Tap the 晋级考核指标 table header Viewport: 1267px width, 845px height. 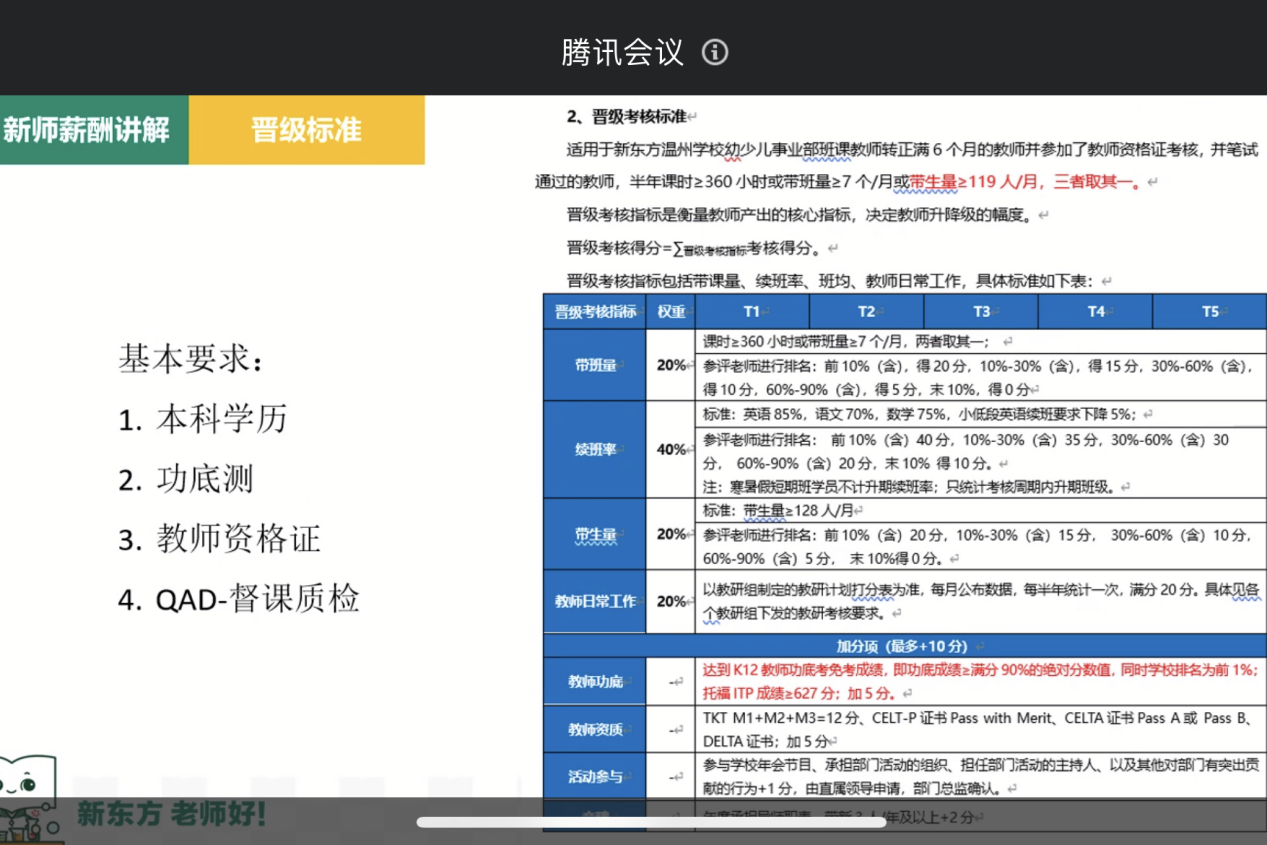tap(595, 312)
